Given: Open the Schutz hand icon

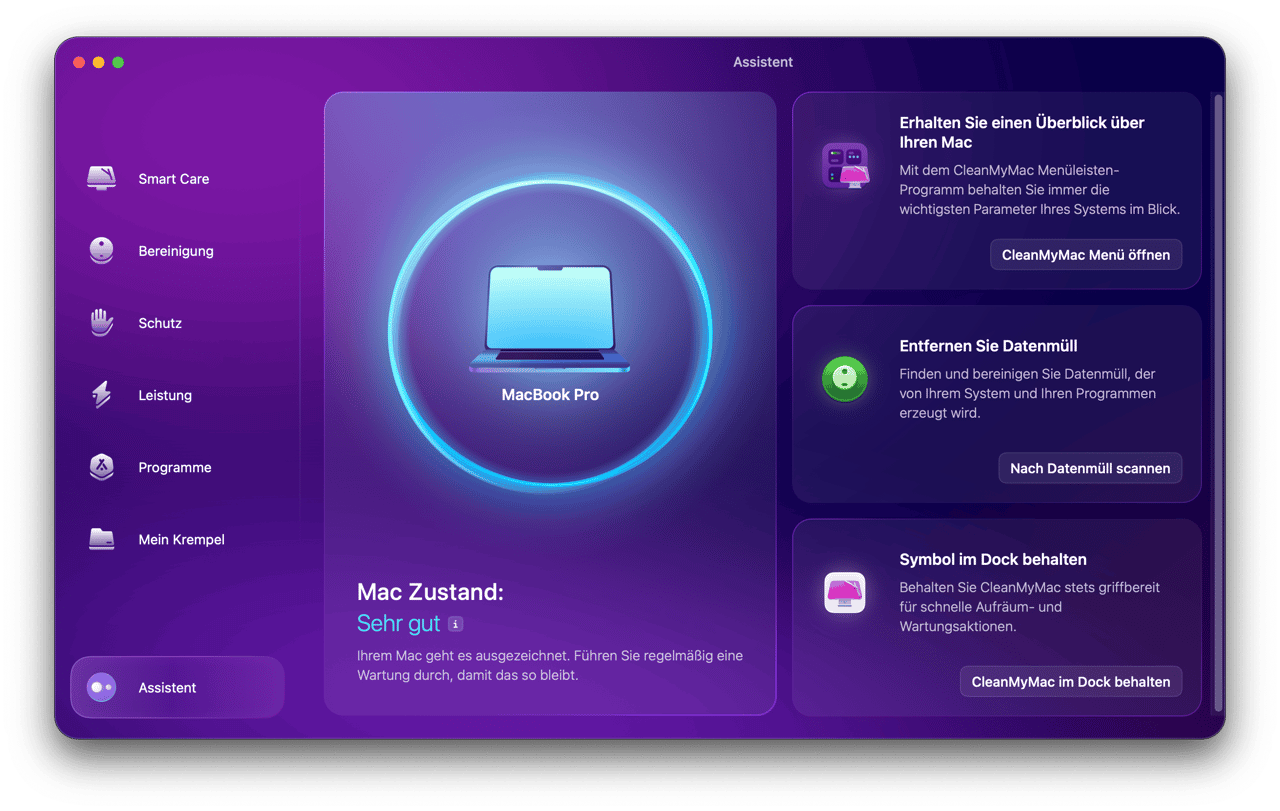Looking at the screenshot, I should [x=102, y=323].
